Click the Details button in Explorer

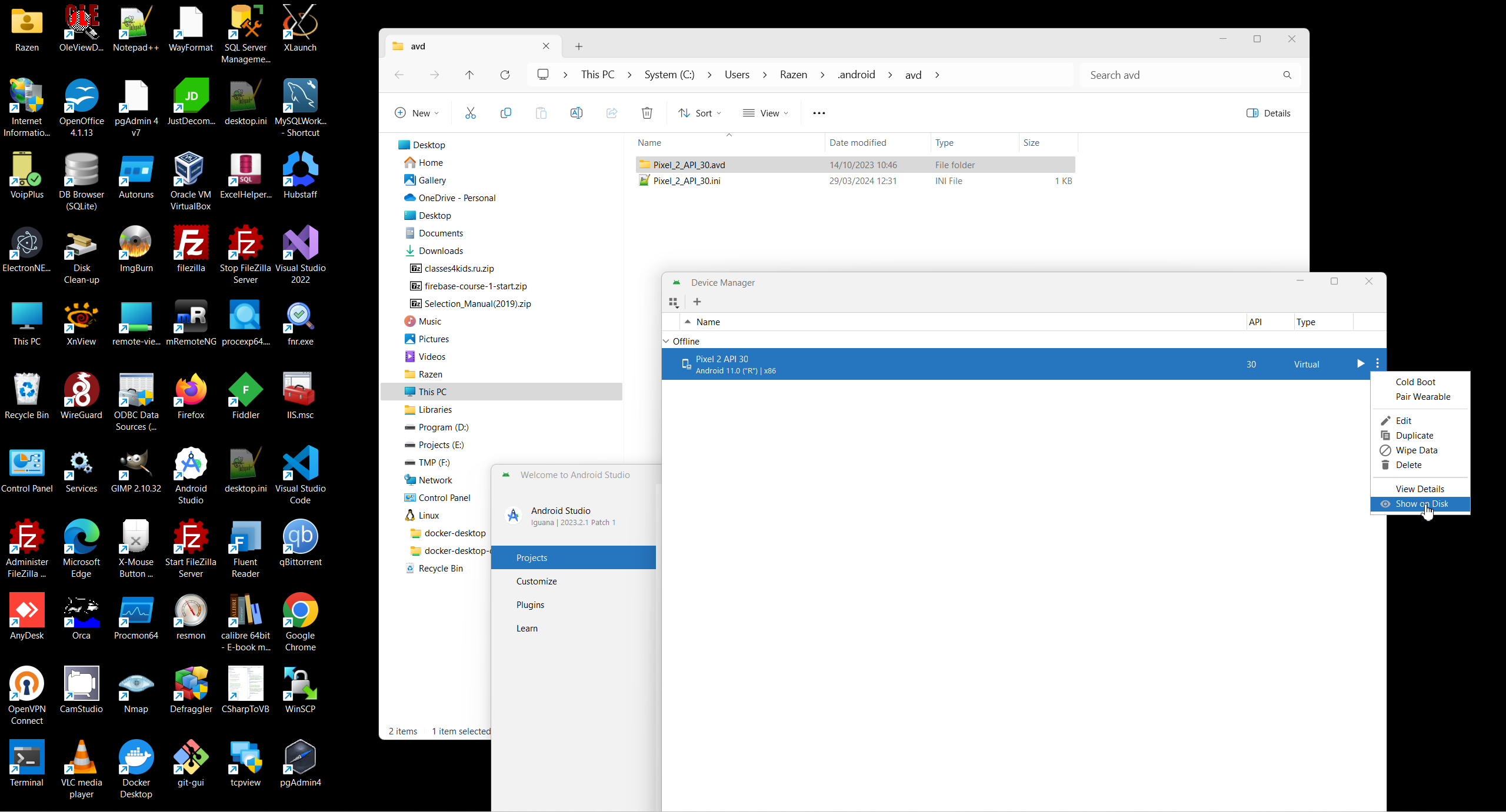[1268, 112]
